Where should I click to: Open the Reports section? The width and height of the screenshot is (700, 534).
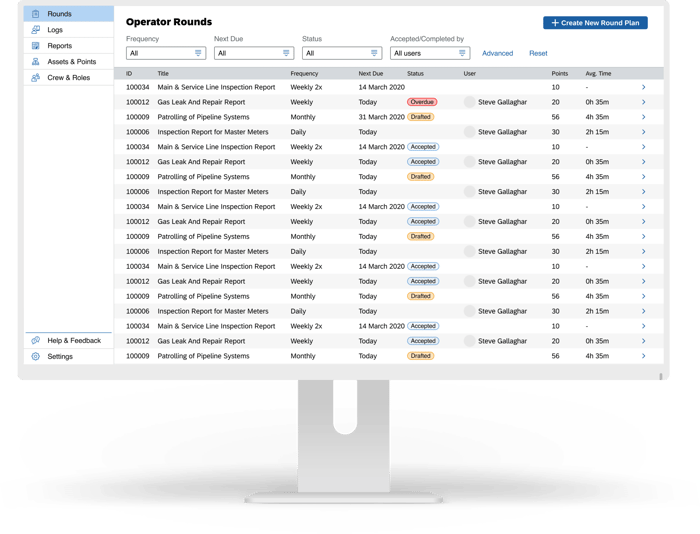[x=69, y=46]
